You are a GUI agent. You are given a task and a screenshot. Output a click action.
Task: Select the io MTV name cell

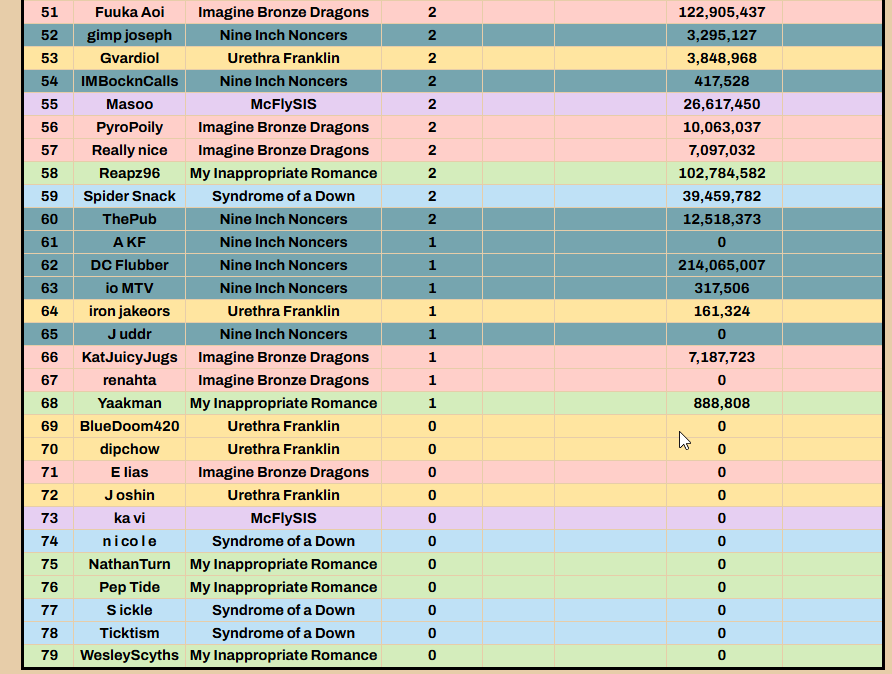[x=130, y=288]
